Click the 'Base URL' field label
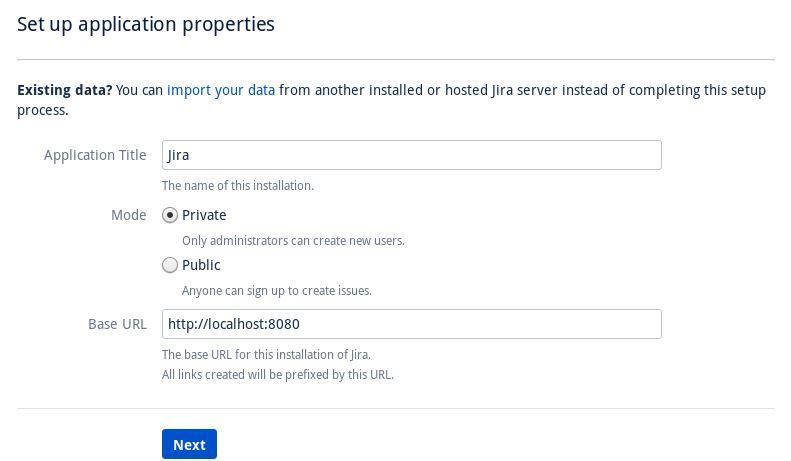Viewport: 791px width, 461px height. pos(117,324)
